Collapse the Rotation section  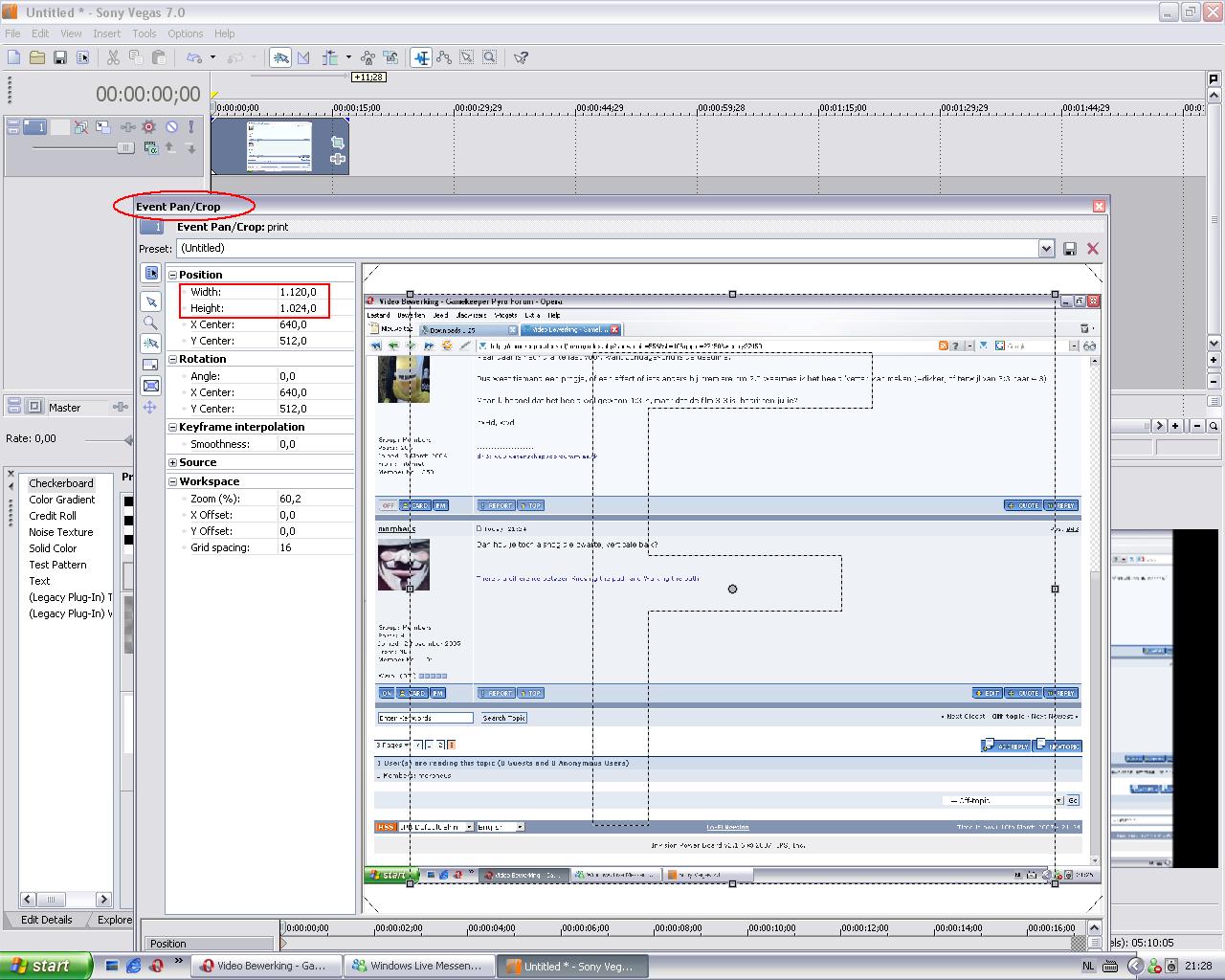click(x=173, y=359)
